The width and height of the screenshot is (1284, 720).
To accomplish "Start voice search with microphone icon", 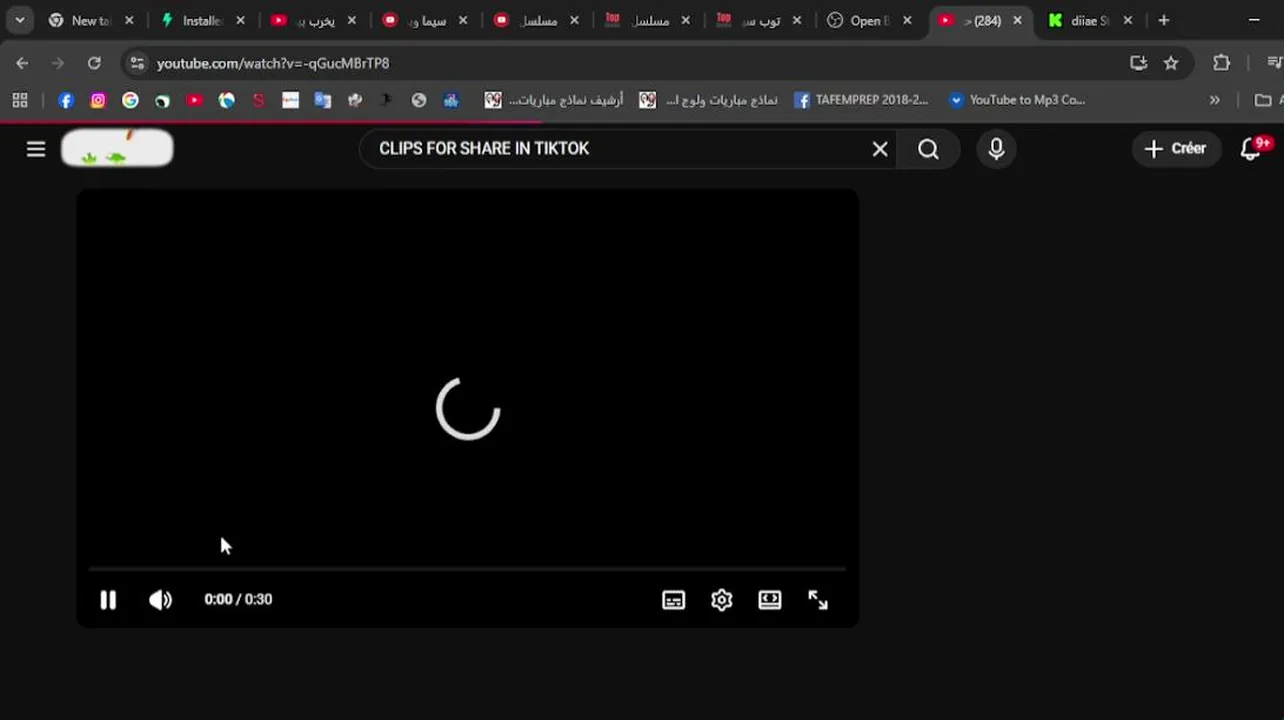I will click(x=996, y=149).
